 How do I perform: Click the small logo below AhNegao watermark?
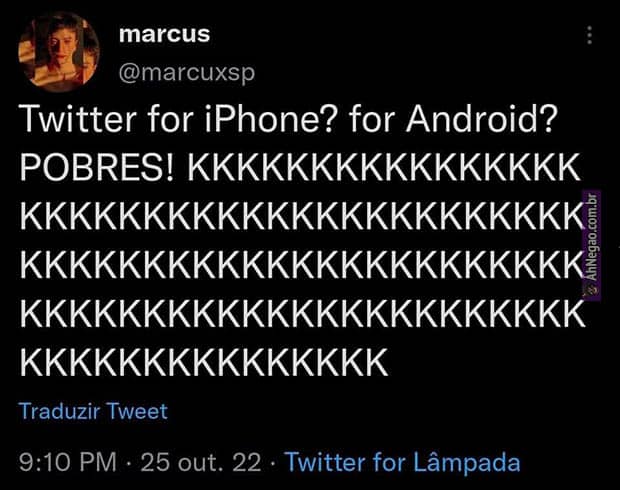[x=592, y=291]
